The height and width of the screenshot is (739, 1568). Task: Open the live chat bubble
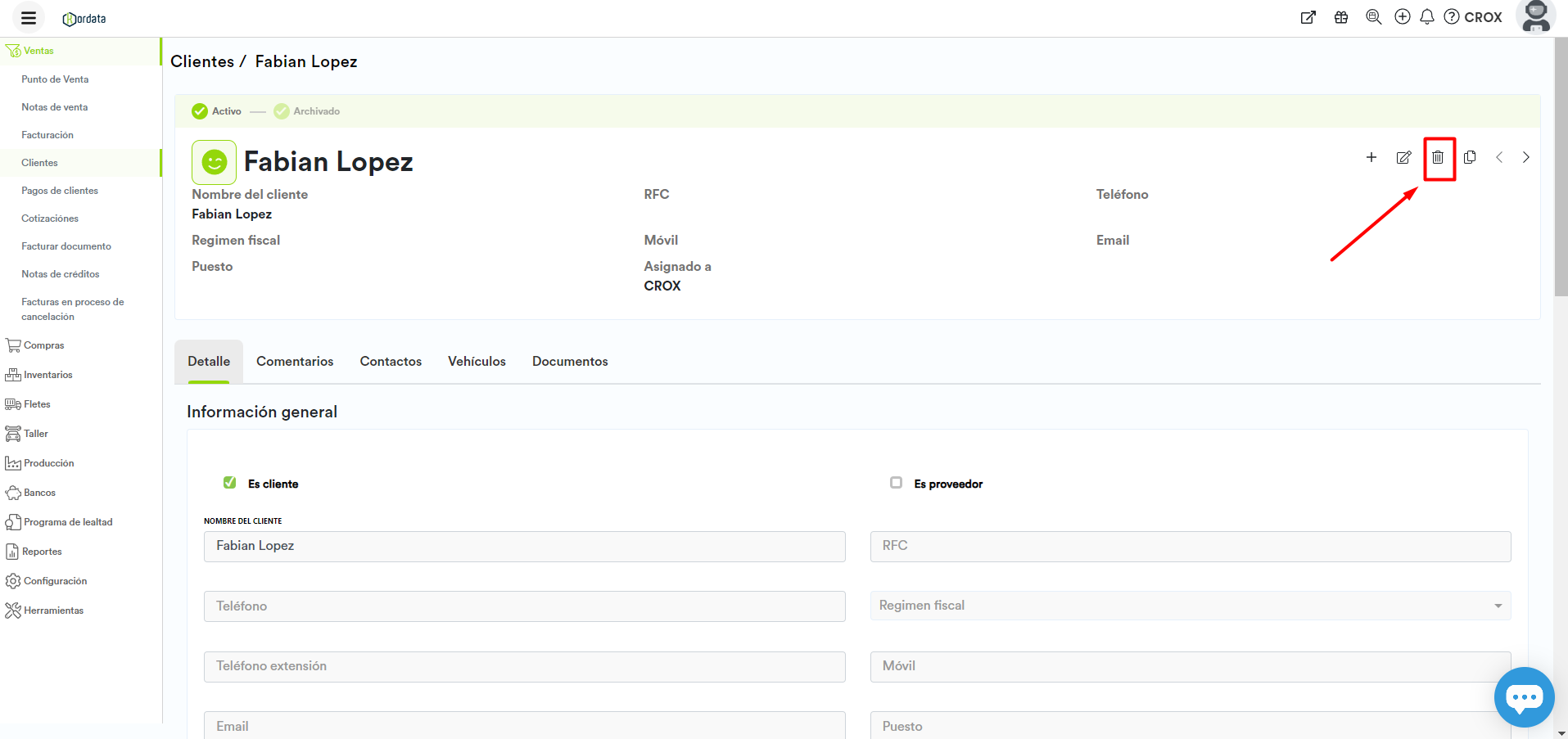point(1523,697)
